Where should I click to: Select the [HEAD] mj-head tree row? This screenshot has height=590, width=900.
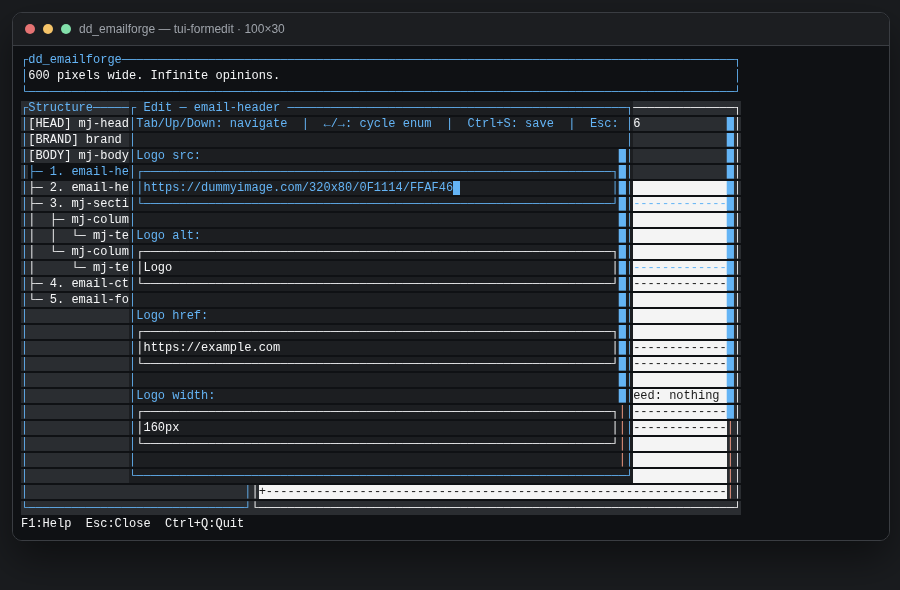(x=79, y=123)
